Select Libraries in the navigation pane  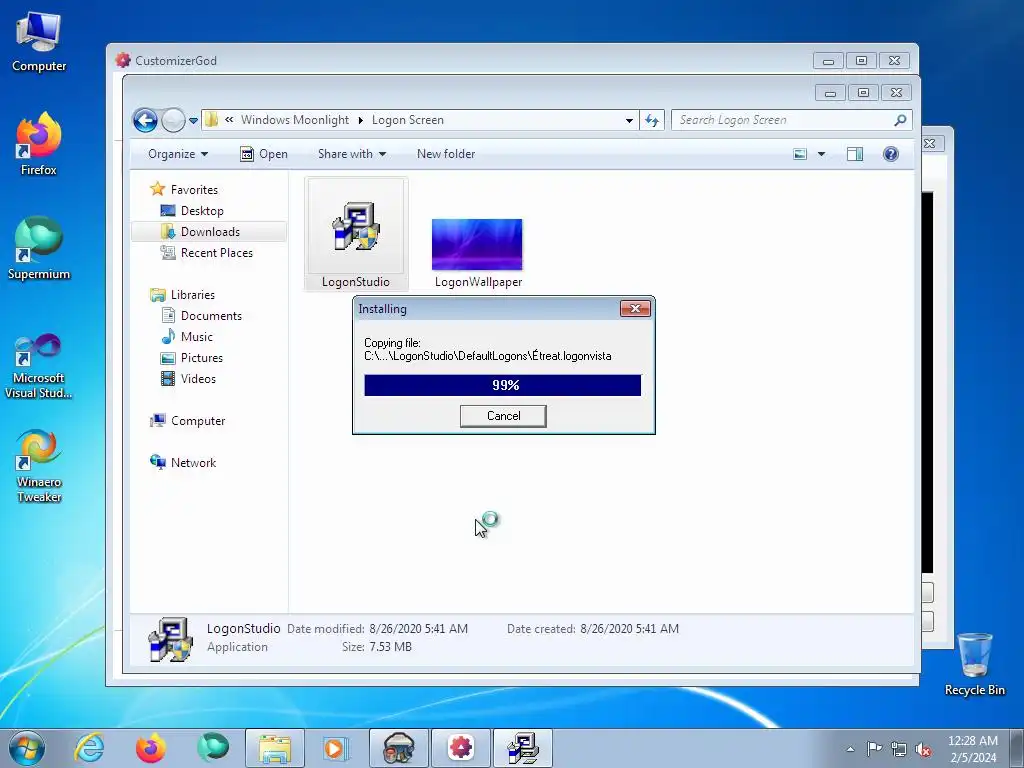pyautogui.click(x=193, y=295)
